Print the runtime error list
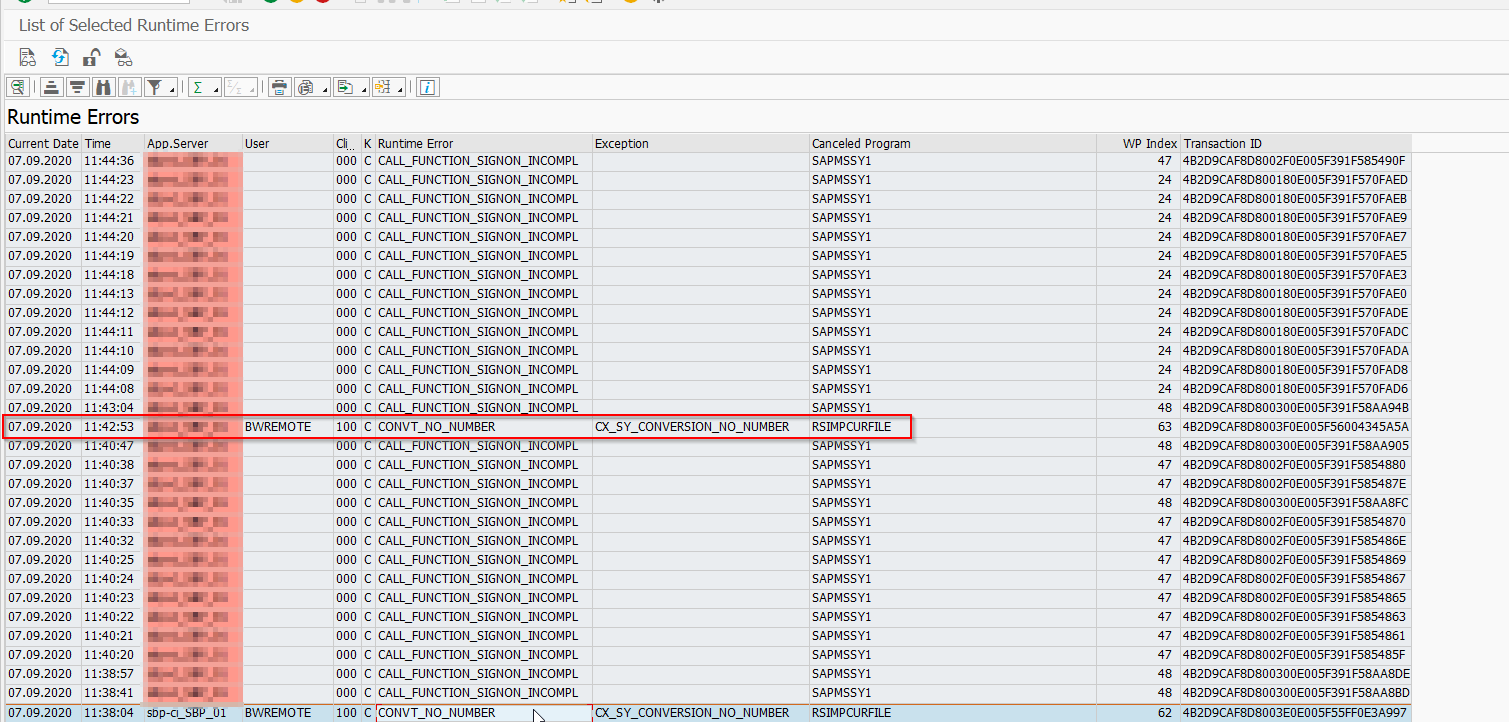This screenshot has width=1509, height=722. (x=280, y=87)
